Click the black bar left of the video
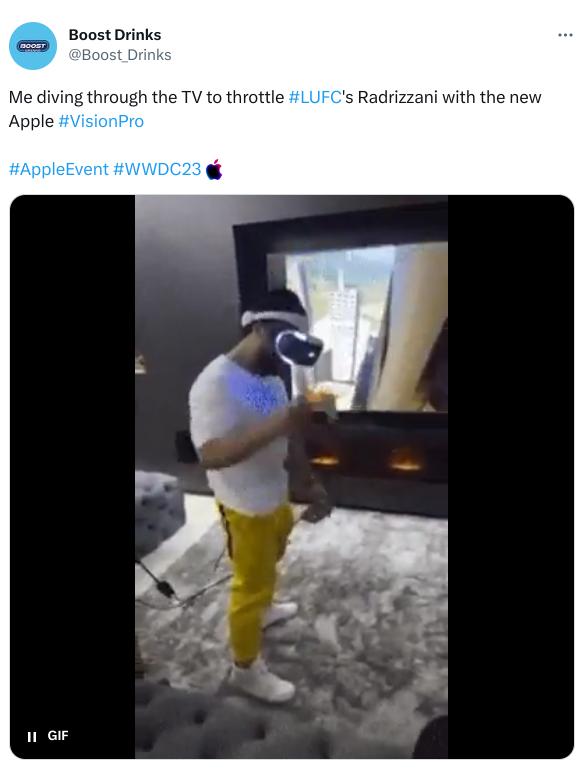The image size is (587, 774). (x=72, y=477)
